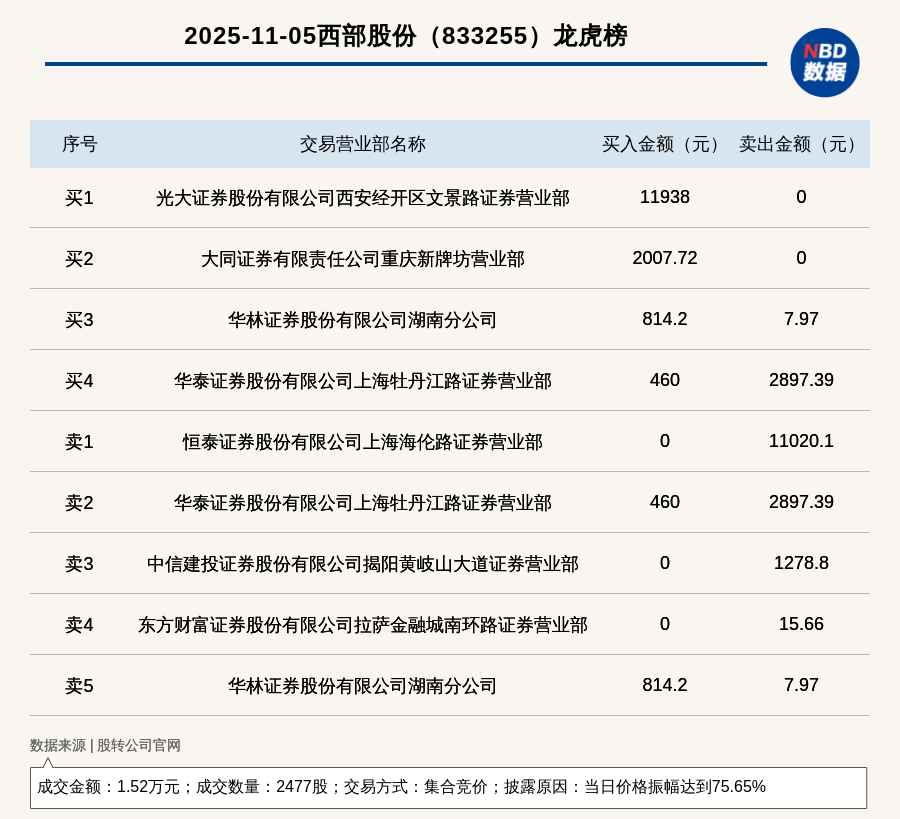This screenshot has height=819, width=900.
Task: Select the title 西部股份（833255）龙虎榜
Action: tap(405, 36)
